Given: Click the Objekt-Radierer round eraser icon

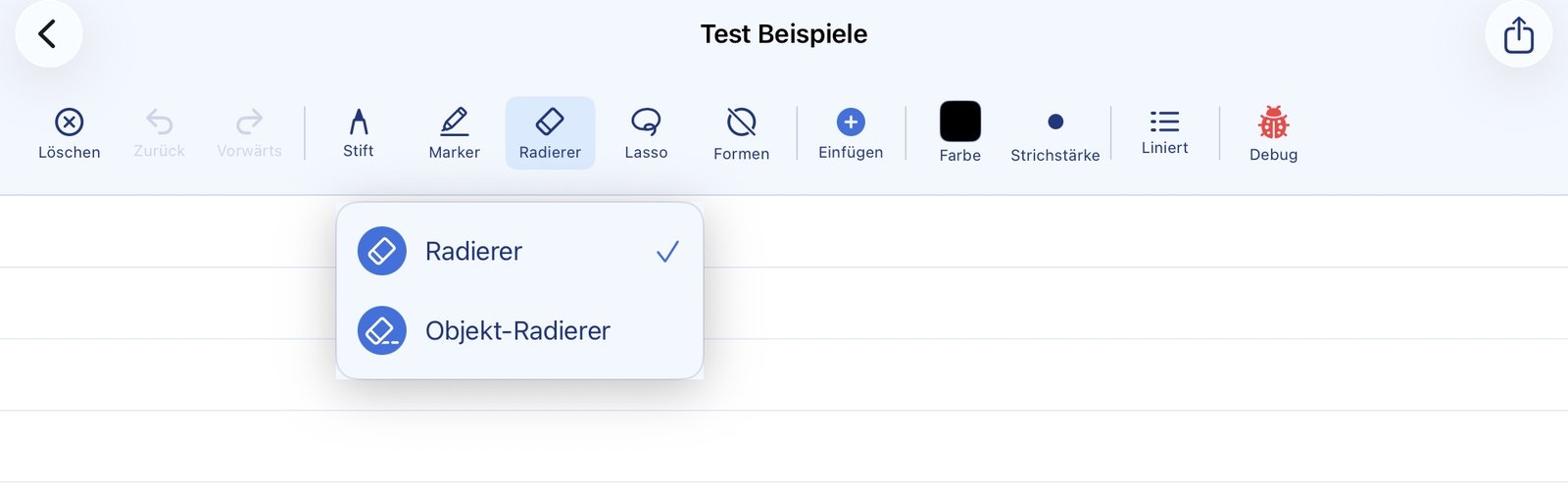Looking at the screenshot, I should 382,331.
